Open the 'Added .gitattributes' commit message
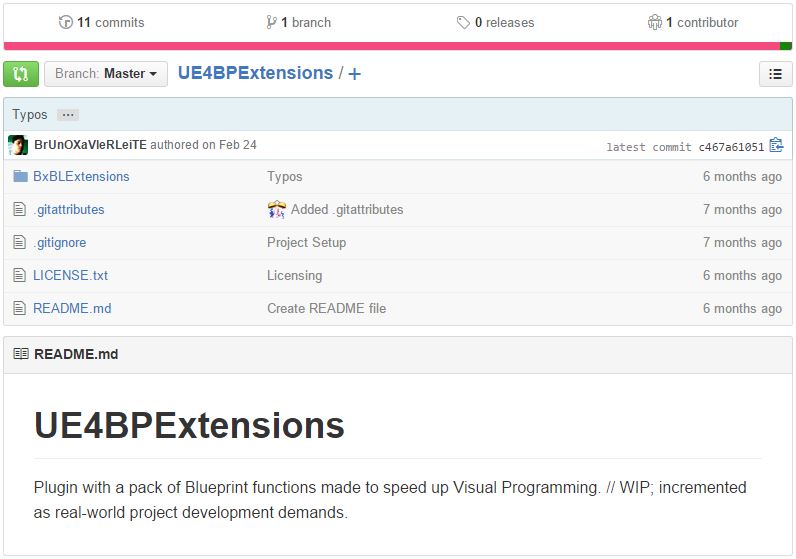 346,210
